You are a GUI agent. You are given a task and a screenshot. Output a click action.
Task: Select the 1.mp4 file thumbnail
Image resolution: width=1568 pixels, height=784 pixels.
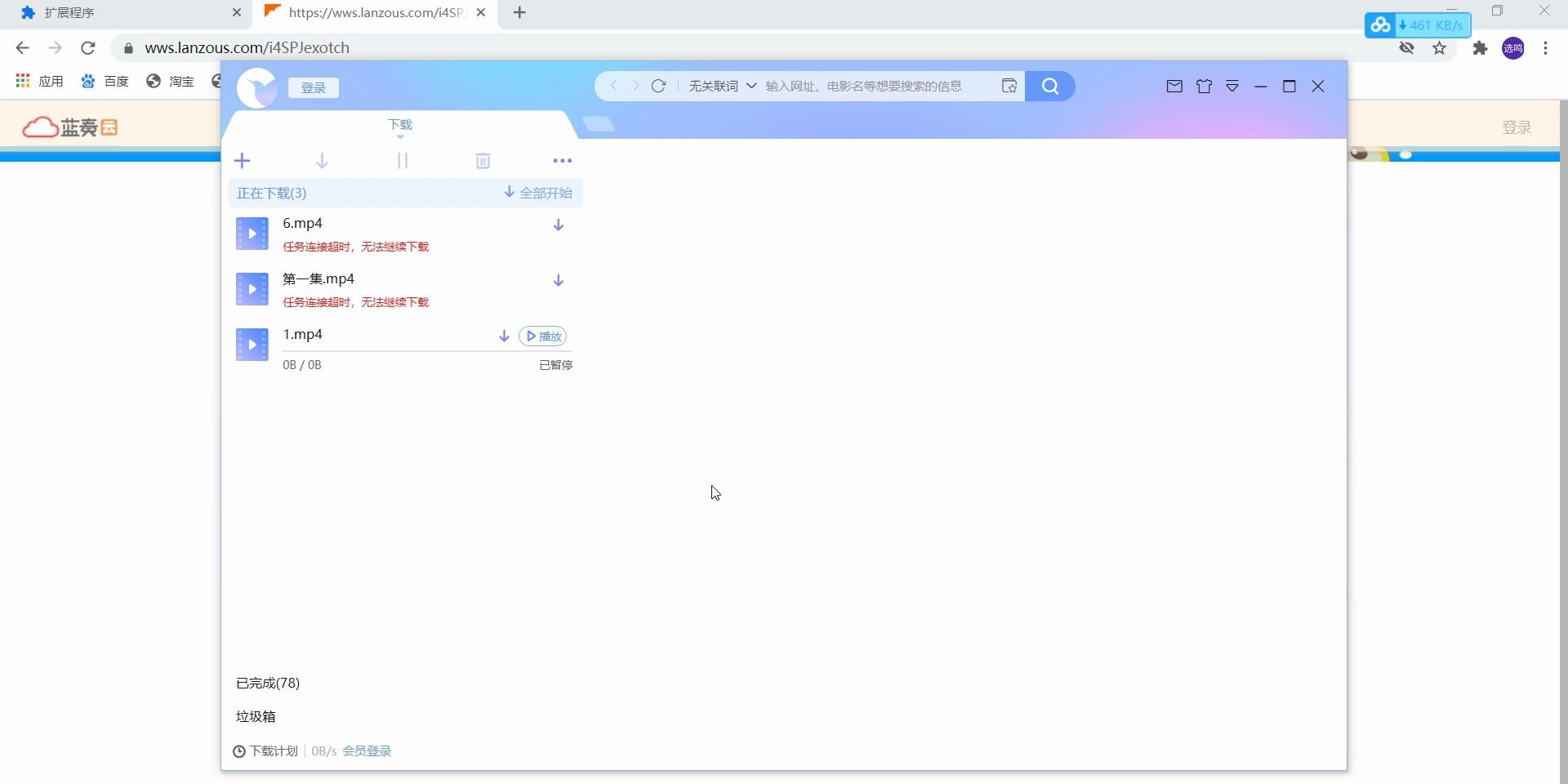point(252,345)
